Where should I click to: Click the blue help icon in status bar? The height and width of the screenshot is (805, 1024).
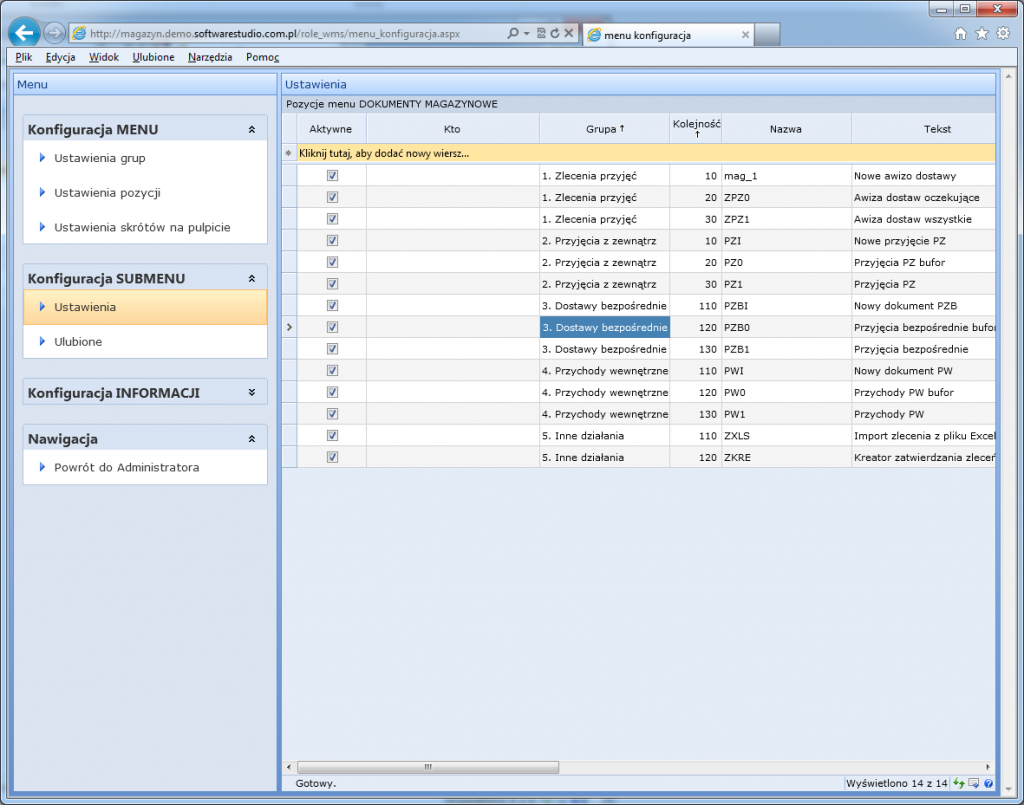pos(987,783)
